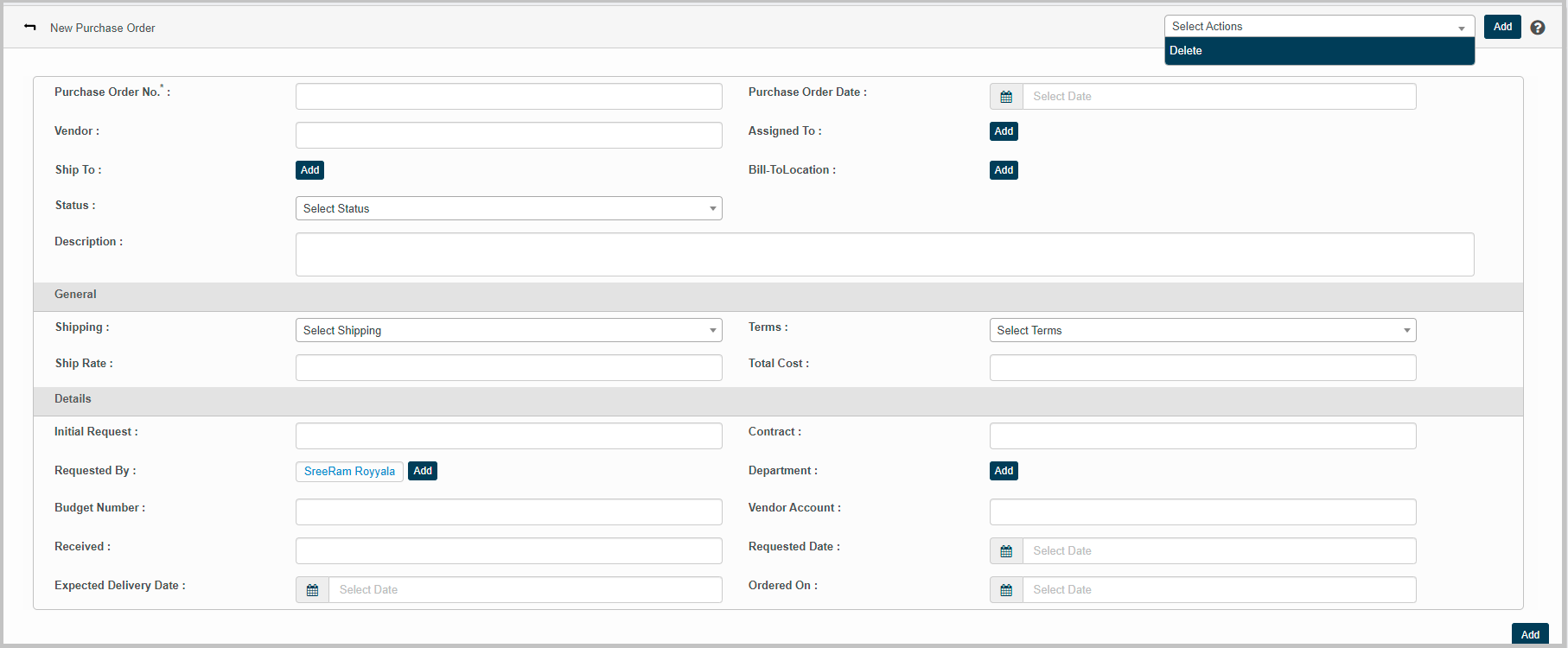Click the Purchase Order No. input field
Screen dimensions: 1568x648
coord(508,97)
